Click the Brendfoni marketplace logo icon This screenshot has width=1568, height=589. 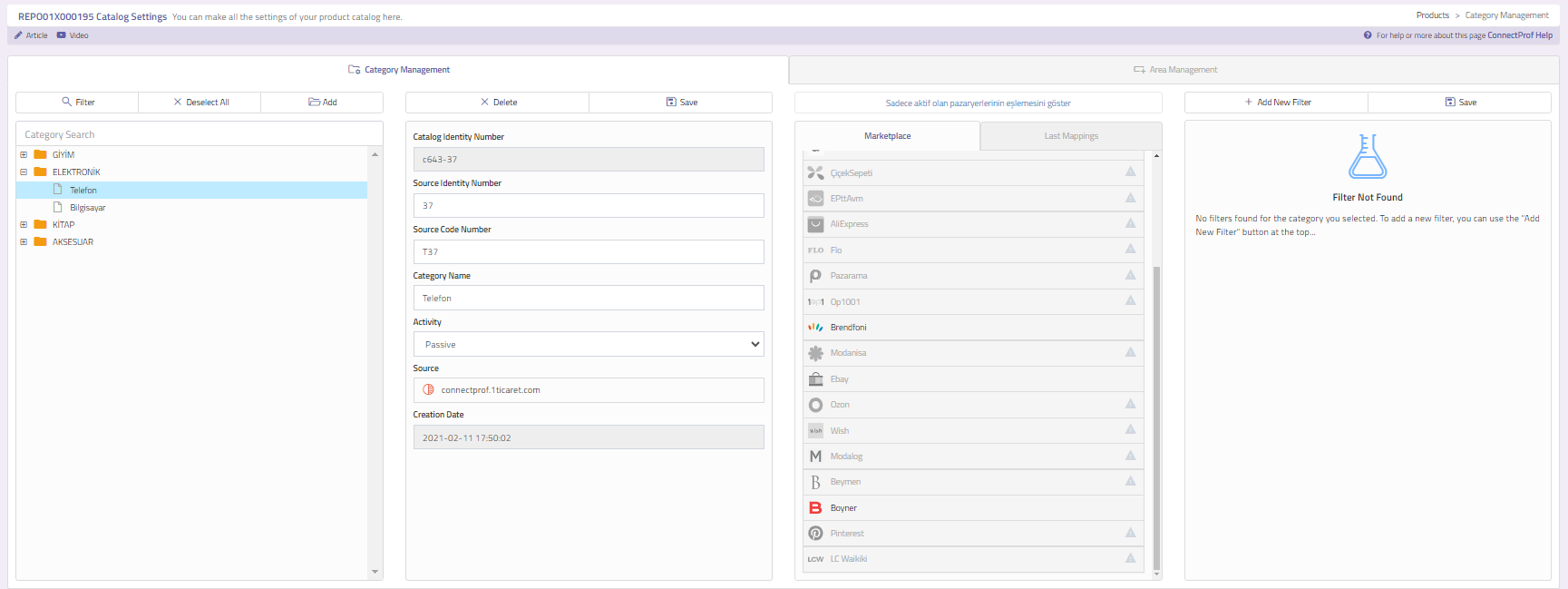tap(815, 328)
